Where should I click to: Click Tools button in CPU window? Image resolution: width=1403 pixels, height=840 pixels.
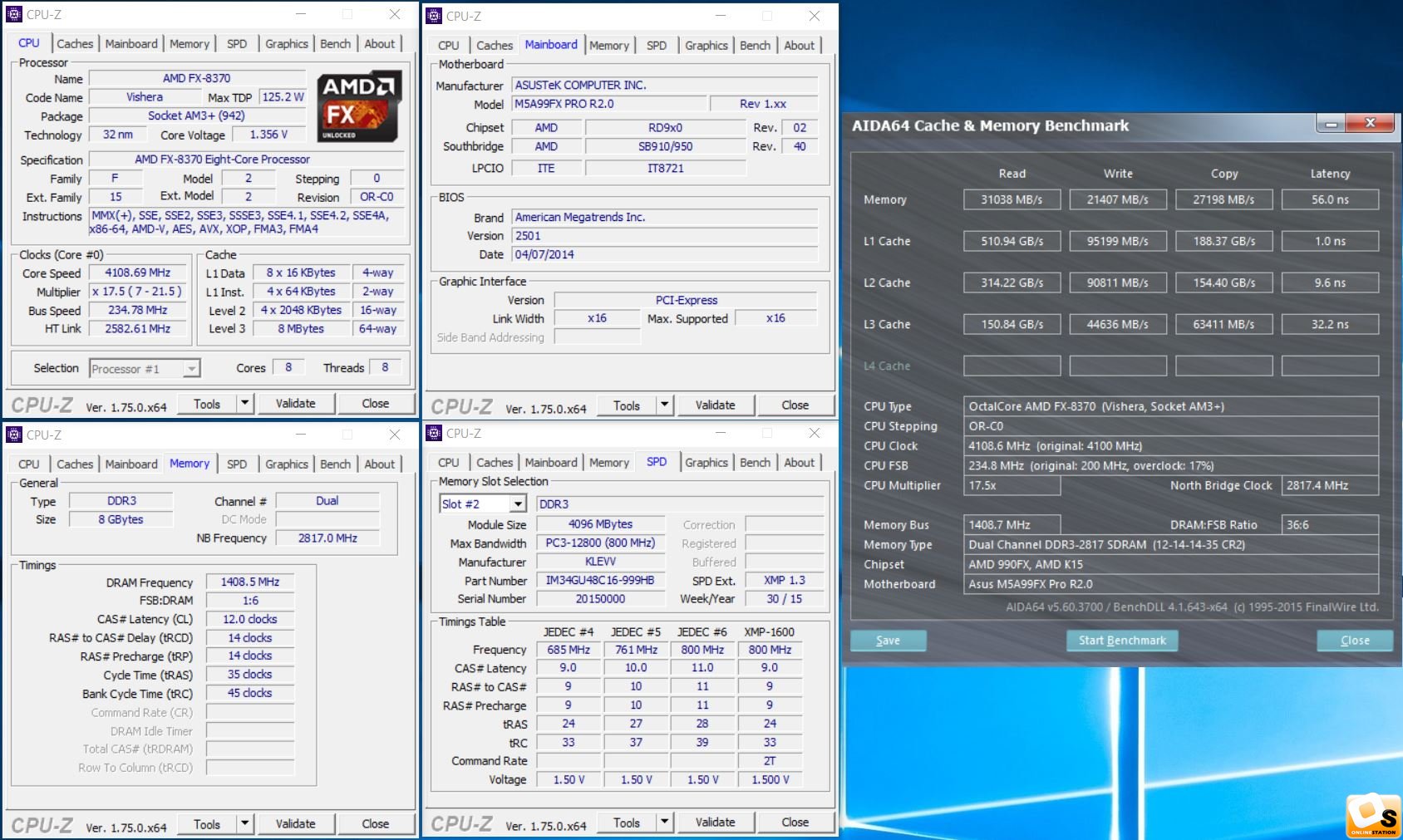click(207, 403)
